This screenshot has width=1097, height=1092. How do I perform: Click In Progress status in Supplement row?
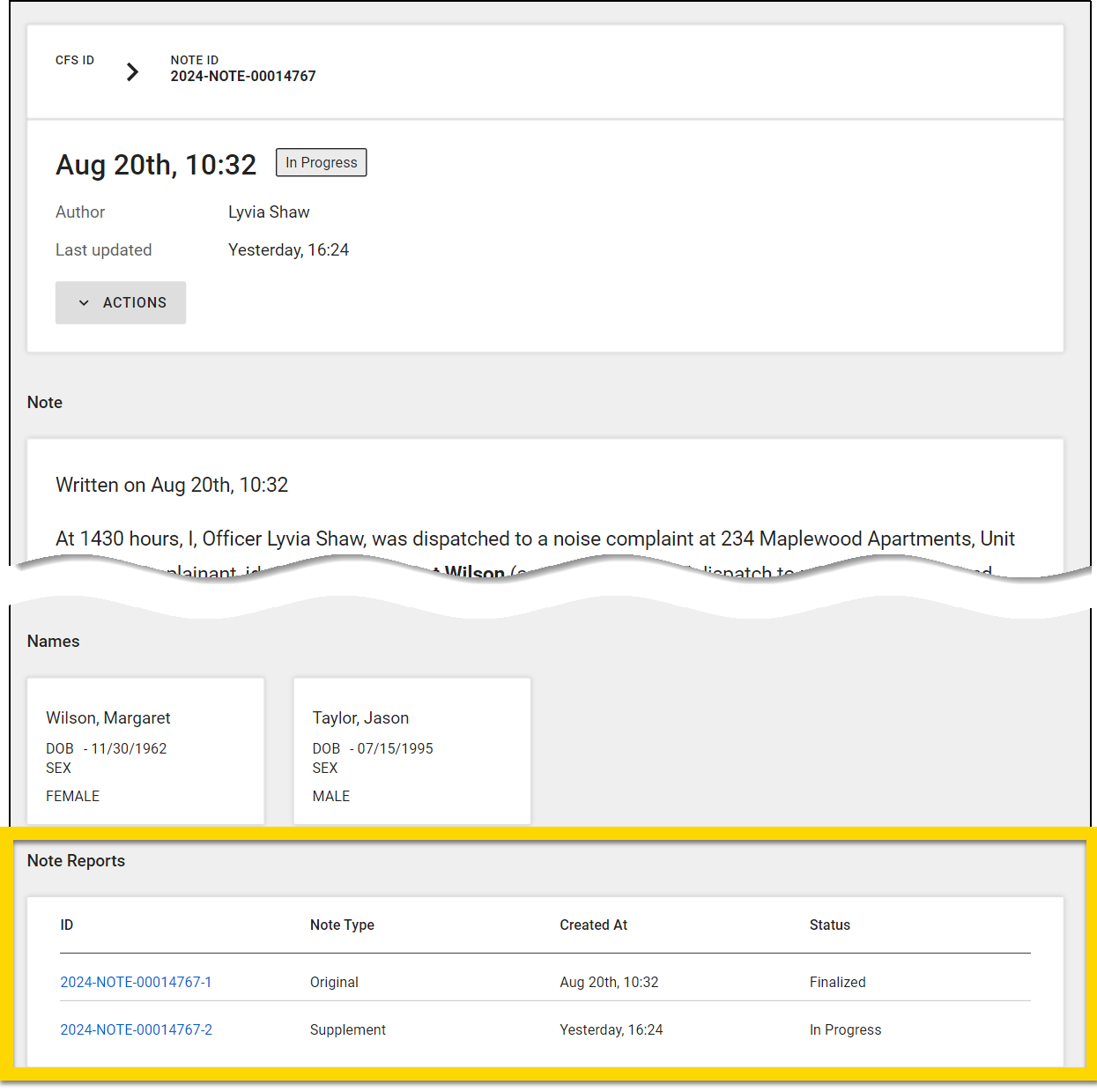pyautogui.click(x=845, y=1029)
